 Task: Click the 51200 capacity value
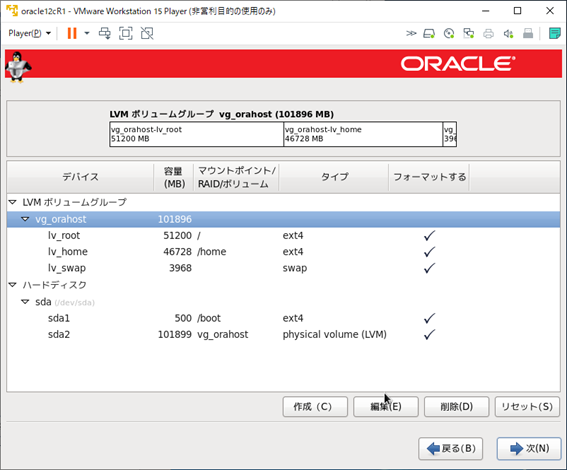177,235
